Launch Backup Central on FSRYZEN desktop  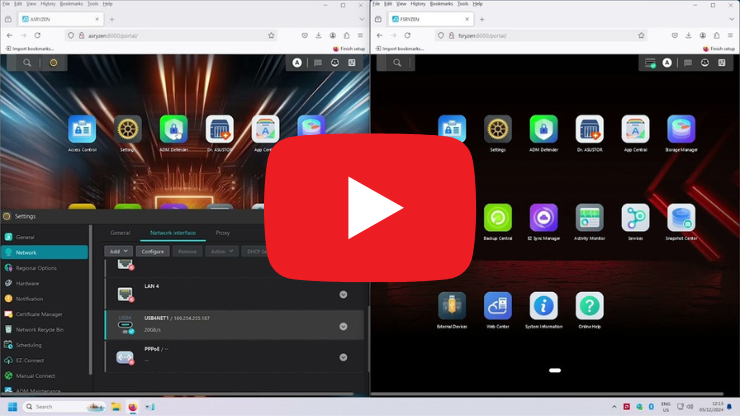[497, 218]
